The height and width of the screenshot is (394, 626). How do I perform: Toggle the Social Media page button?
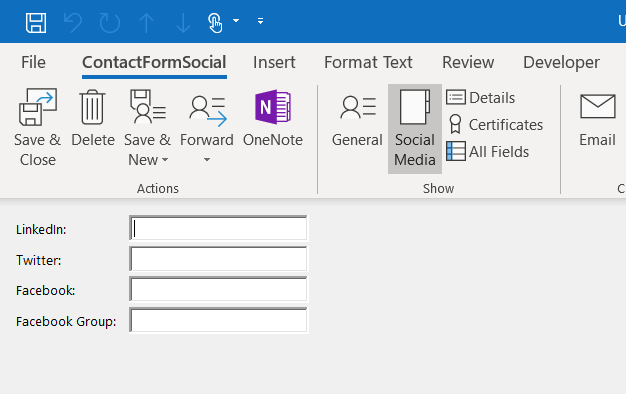(415, 129)
